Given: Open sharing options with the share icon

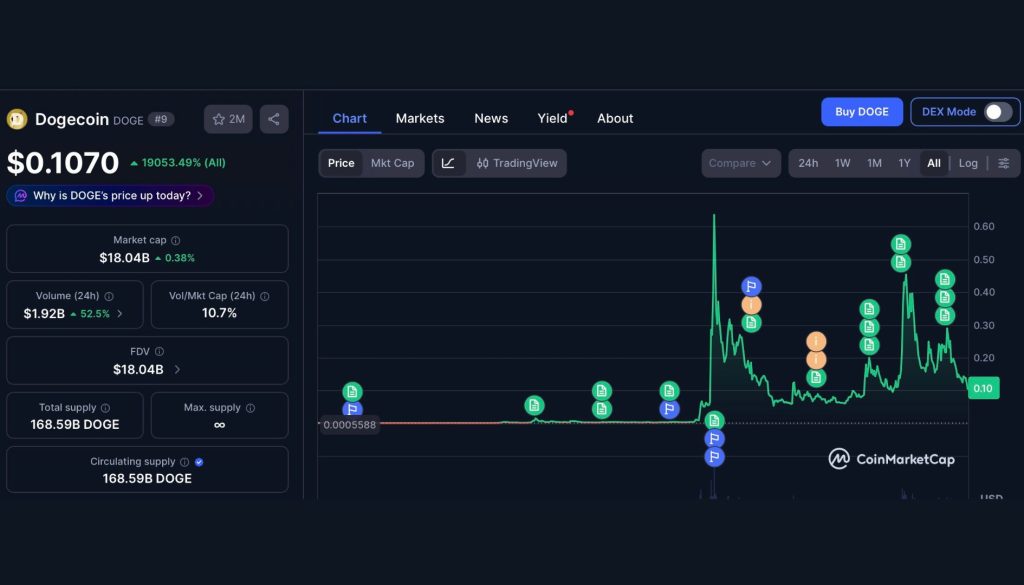Looking at the screenshot, I should click(x=273, y=118).
